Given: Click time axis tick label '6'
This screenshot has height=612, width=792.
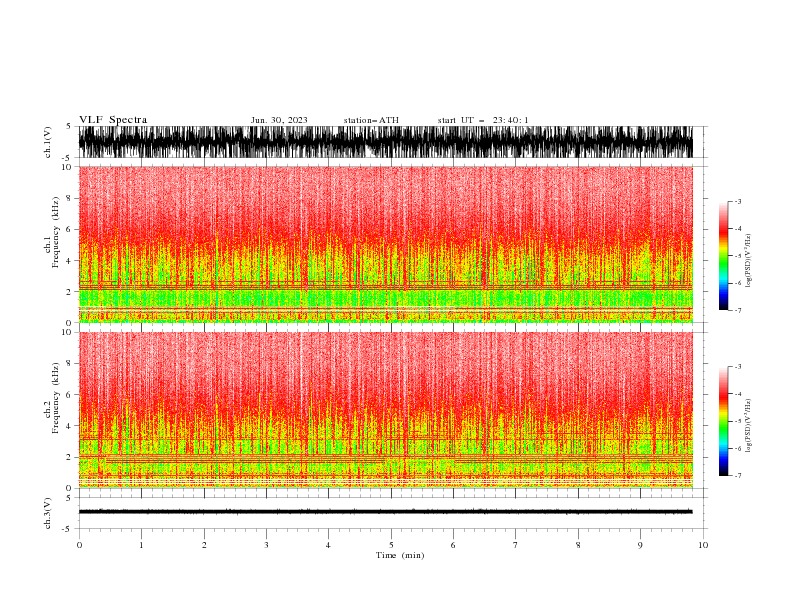Looking at the screenshot, I should pyautogui.click(x=453, y=545).
